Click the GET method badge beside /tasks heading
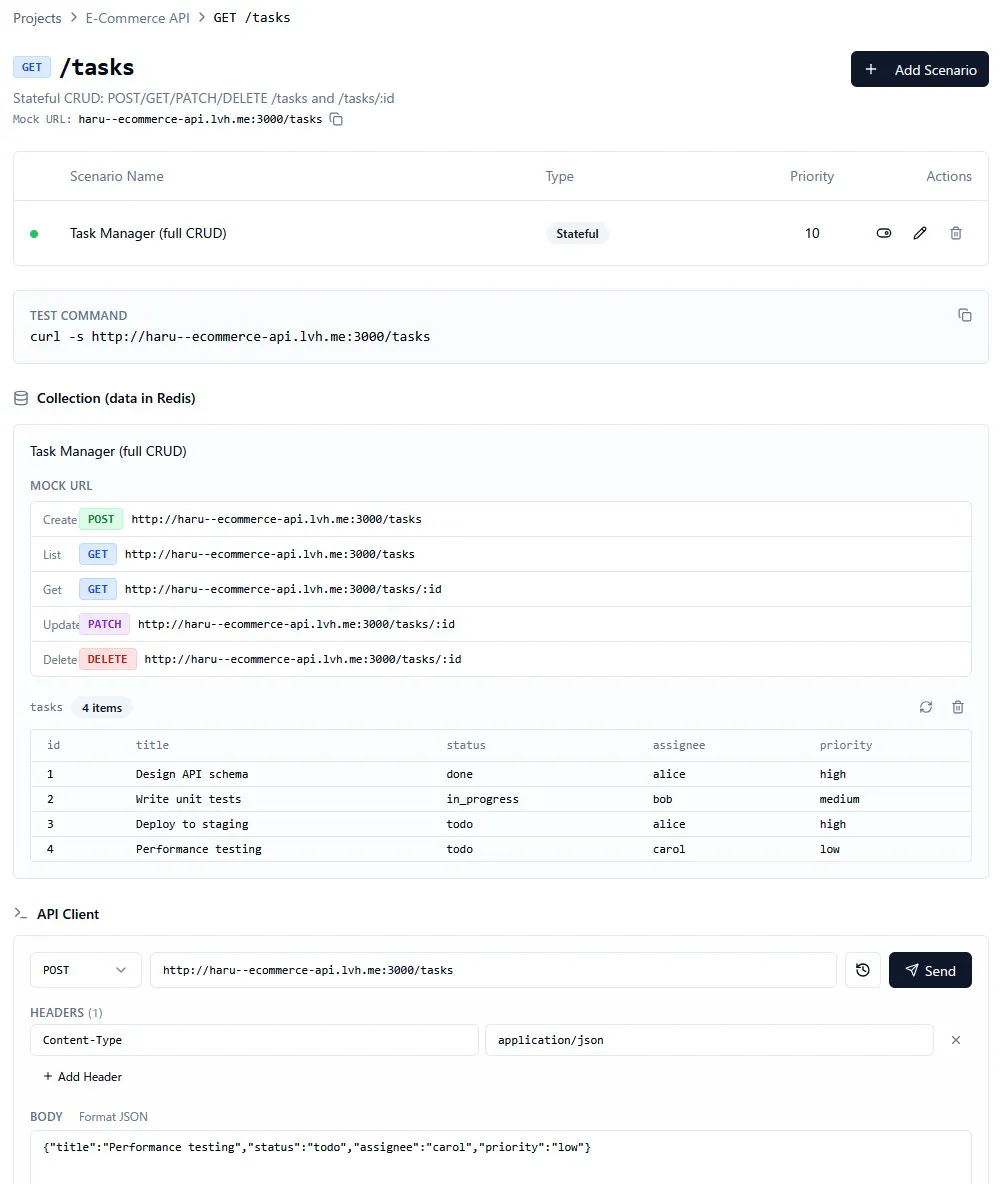 [32, 67]
